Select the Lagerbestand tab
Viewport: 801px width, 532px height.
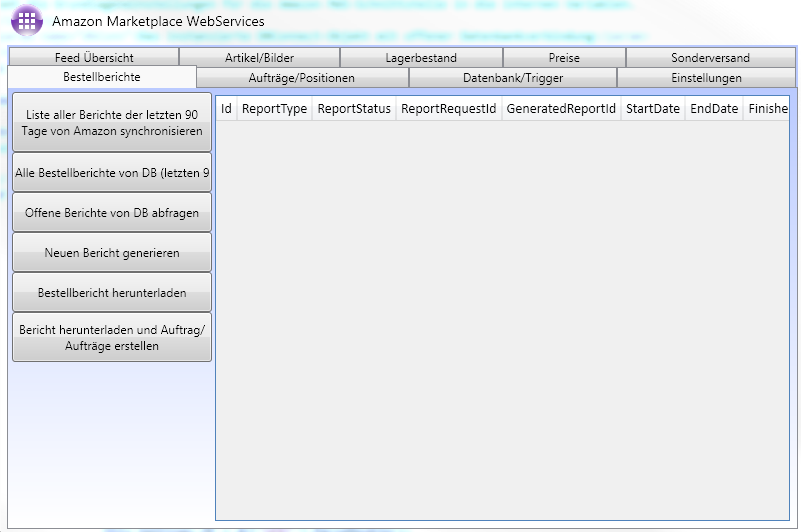coord(421,58)
